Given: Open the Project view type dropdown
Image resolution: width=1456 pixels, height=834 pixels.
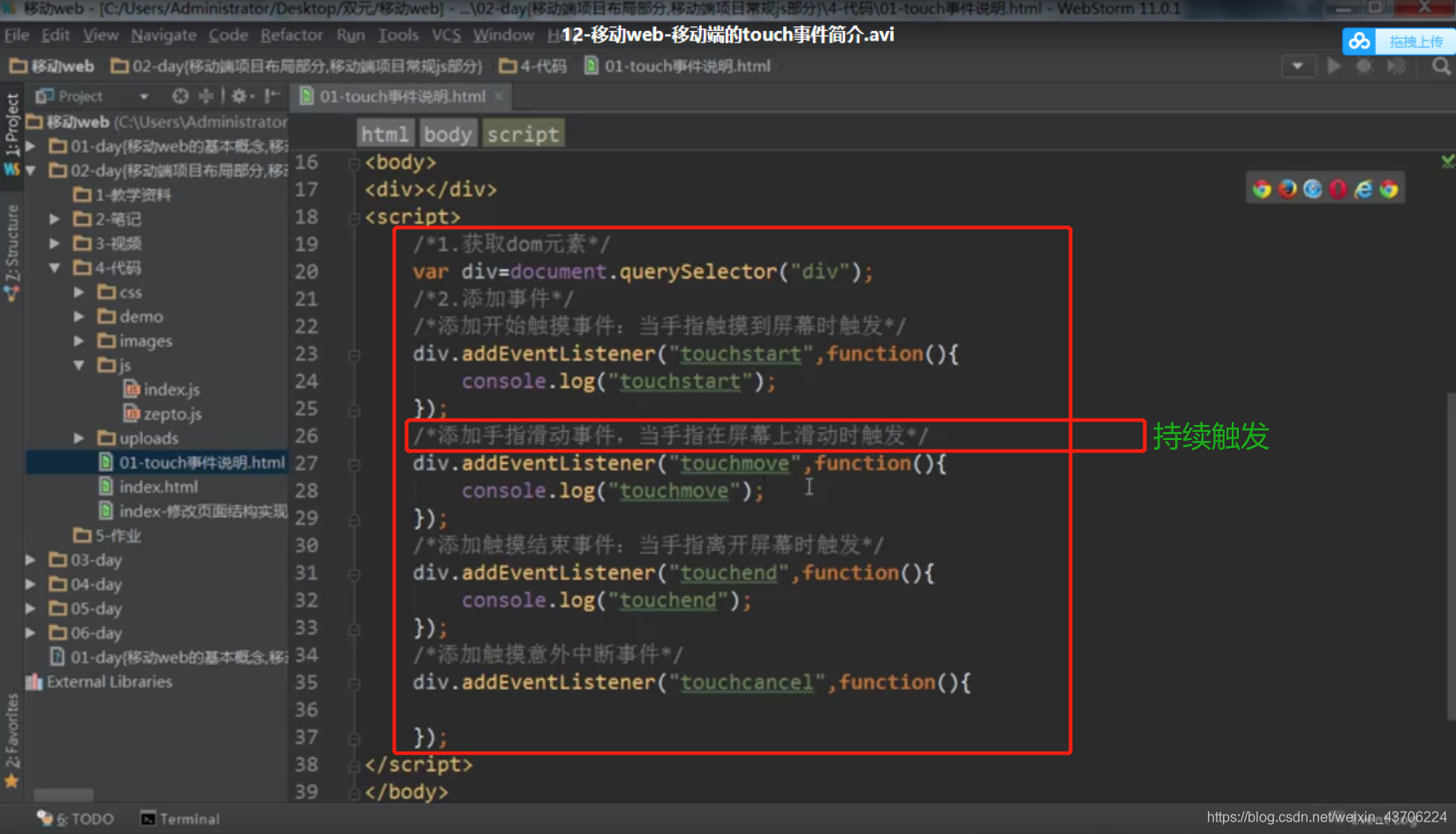Looking at the screenshot, I should [x=144, y=95].
